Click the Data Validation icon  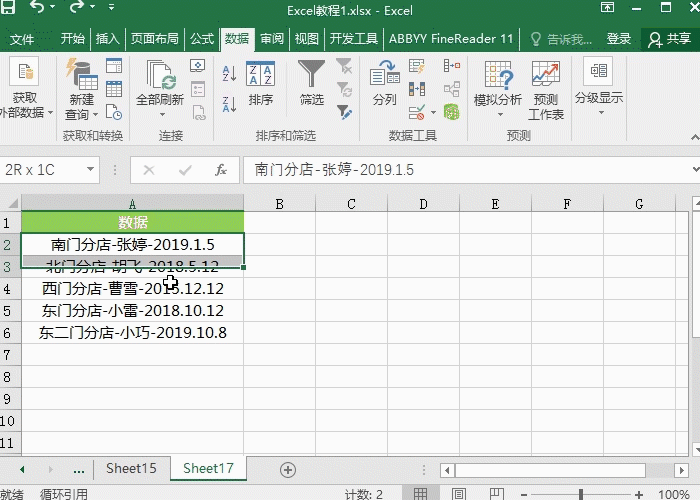(x=417, y=112)
